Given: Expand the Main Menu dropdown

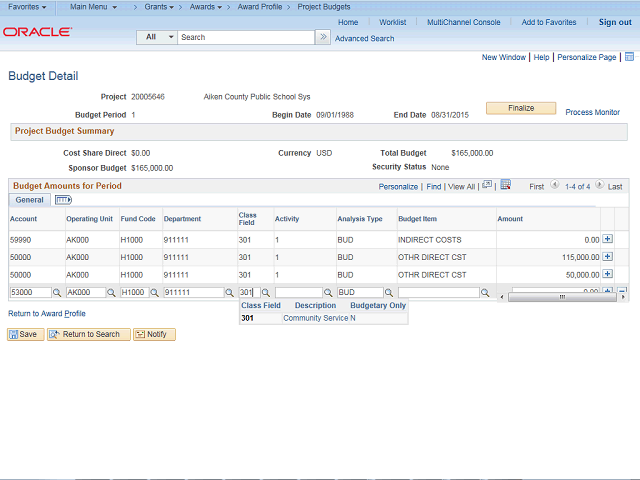Looking at the screenshot, I should pos(100,7).
